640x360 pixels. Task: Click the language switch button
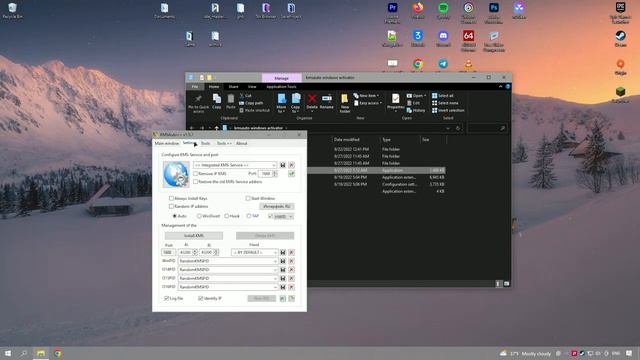tap(277, 207)
